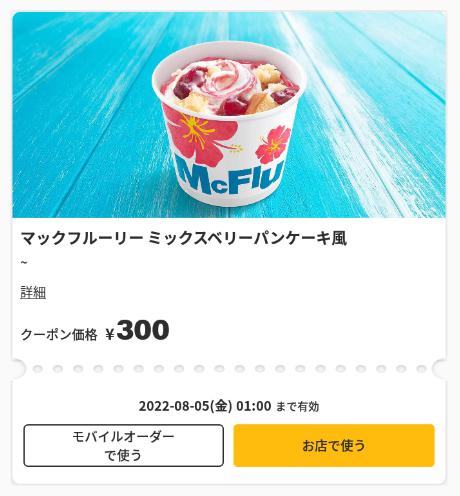Screen dimensions: 460x496
Task: Click the McFlurry cup product photo
Action: point(229,124)
